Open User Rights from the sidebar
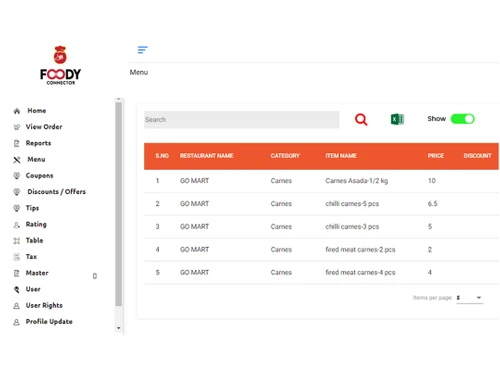This screenshot has width=500, height=375. click(44, 305)
